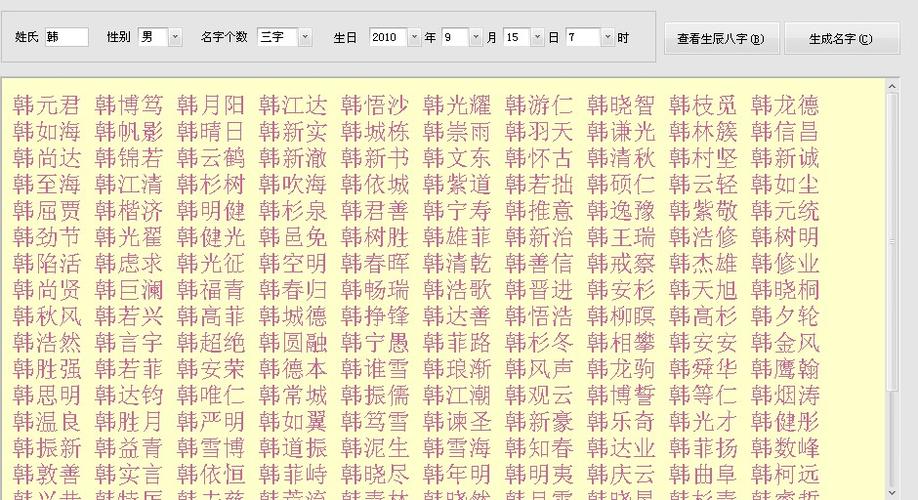Select the name 韩清秋
This screenshot has height=500, width=918.
[621, 158]
